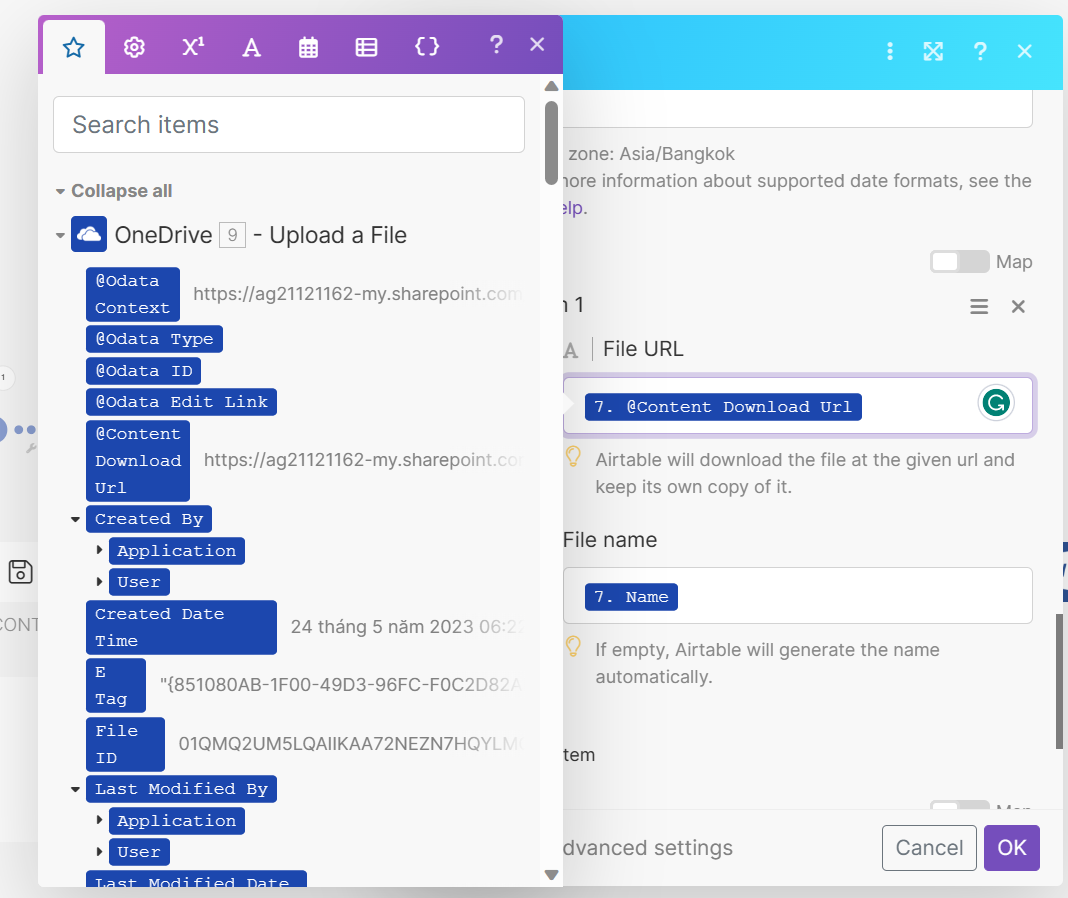Viewport: 1068px width, 898px height.
Task: Confirm with the OK button
Action: [1011, 848]
